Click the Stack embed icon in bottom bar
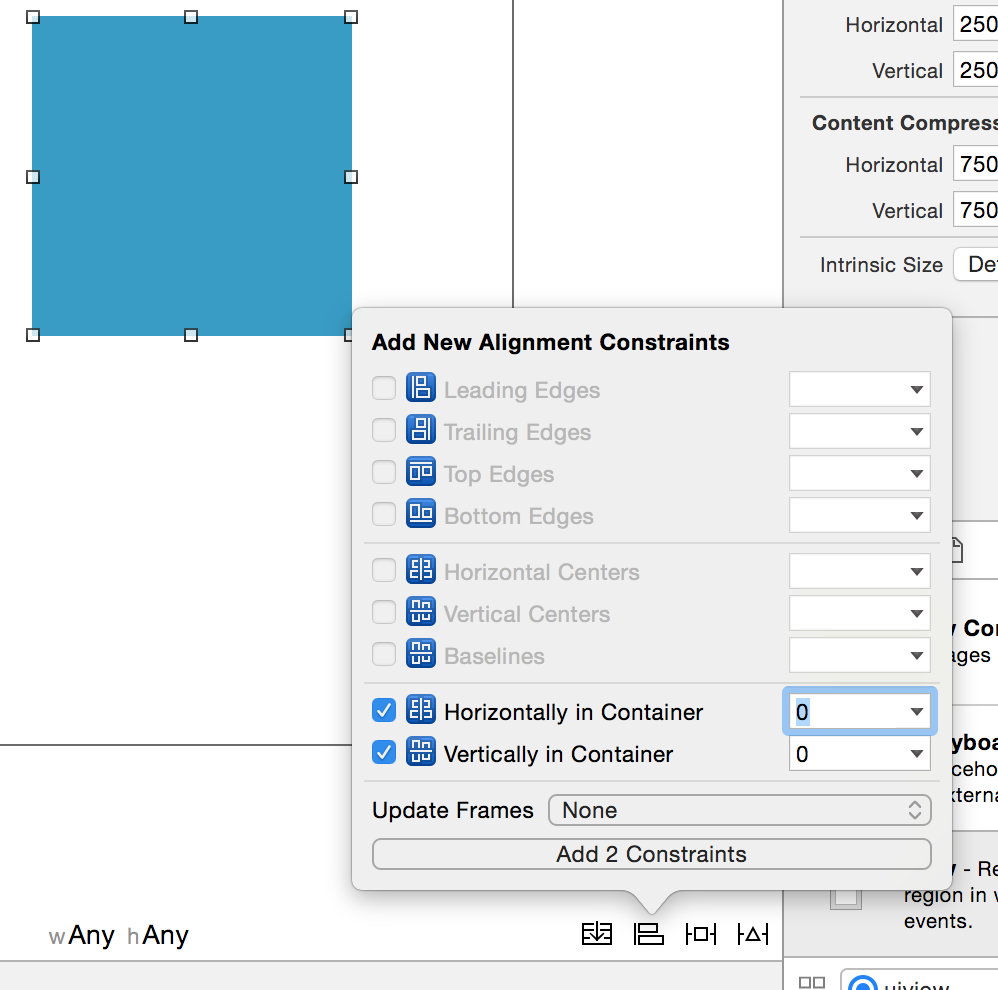The height and width of the screenshot is (990, 998). click(597, 934)
